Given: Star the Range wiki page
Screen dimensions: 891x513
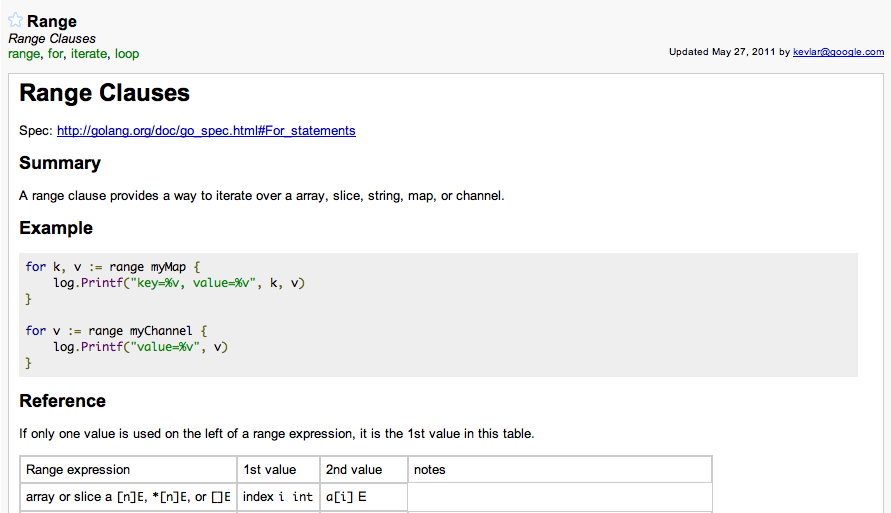Looking at the screenshot, I should click(x=16, y=21).
